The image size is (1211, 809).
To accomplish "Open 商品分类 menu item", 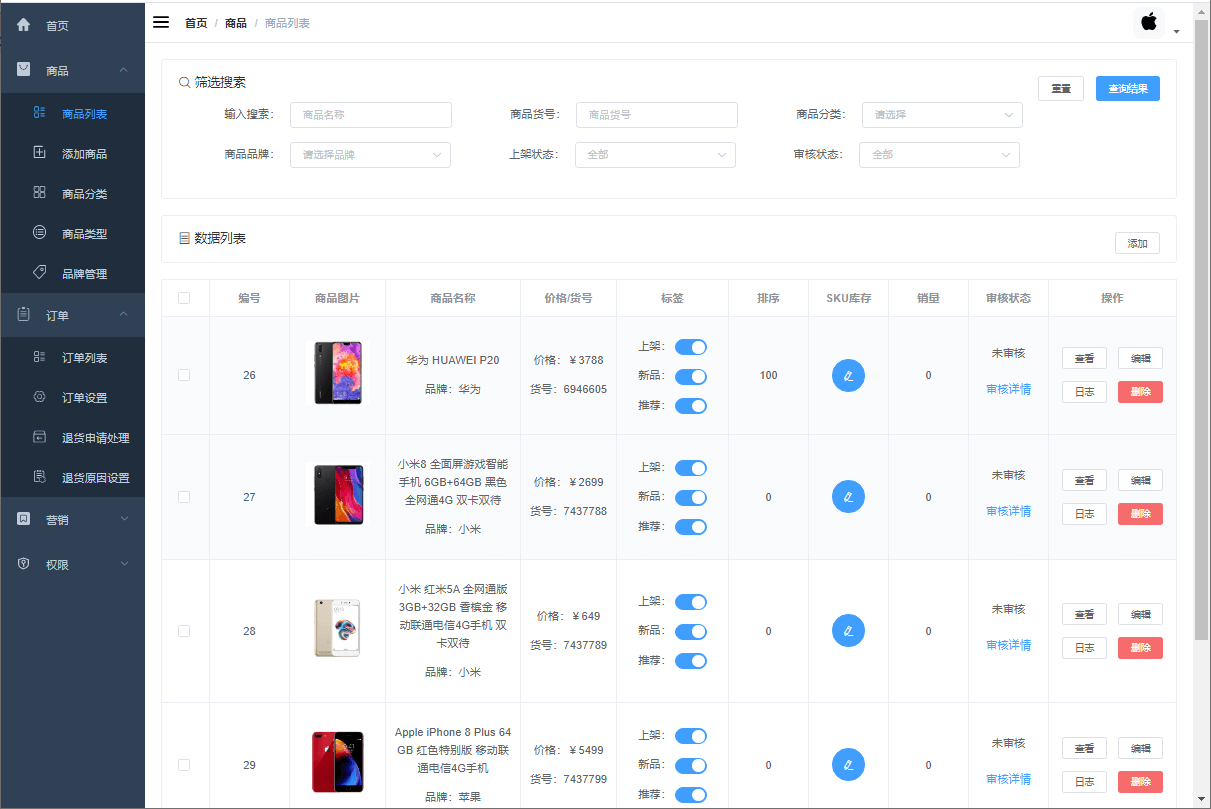I will click(72, 194).
